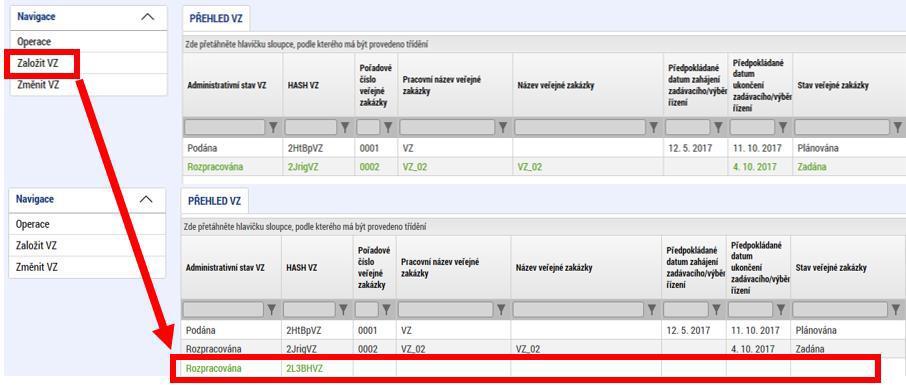
Task: Click filter icon for Pracovní název, top table
Action: tap(504, 127)
